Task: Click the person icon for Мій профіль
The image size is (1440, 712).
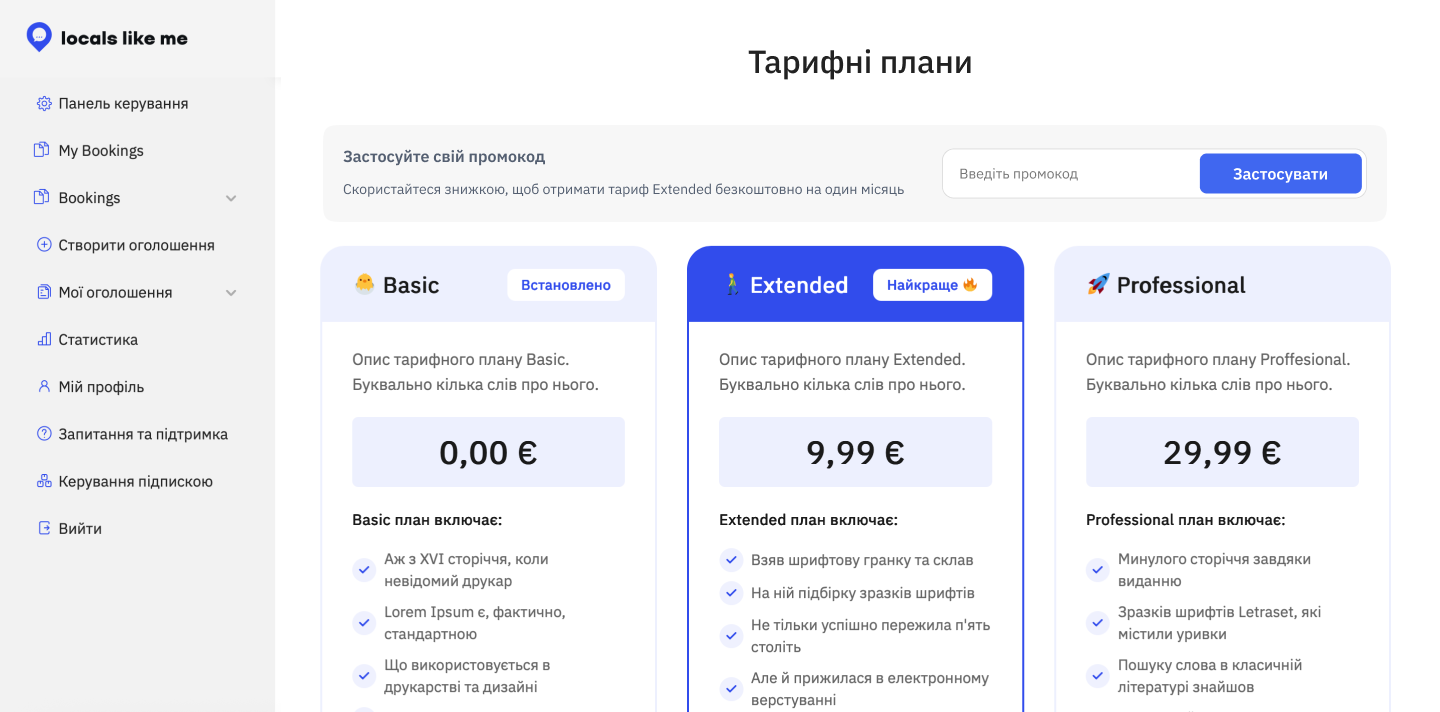Action: [x=43, y=386]
